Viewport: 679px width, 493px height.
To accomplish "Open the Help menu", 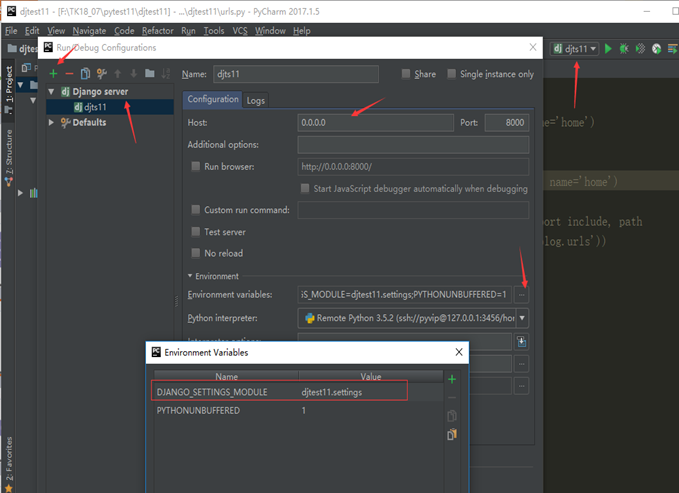I will click(x=302, y=31).
